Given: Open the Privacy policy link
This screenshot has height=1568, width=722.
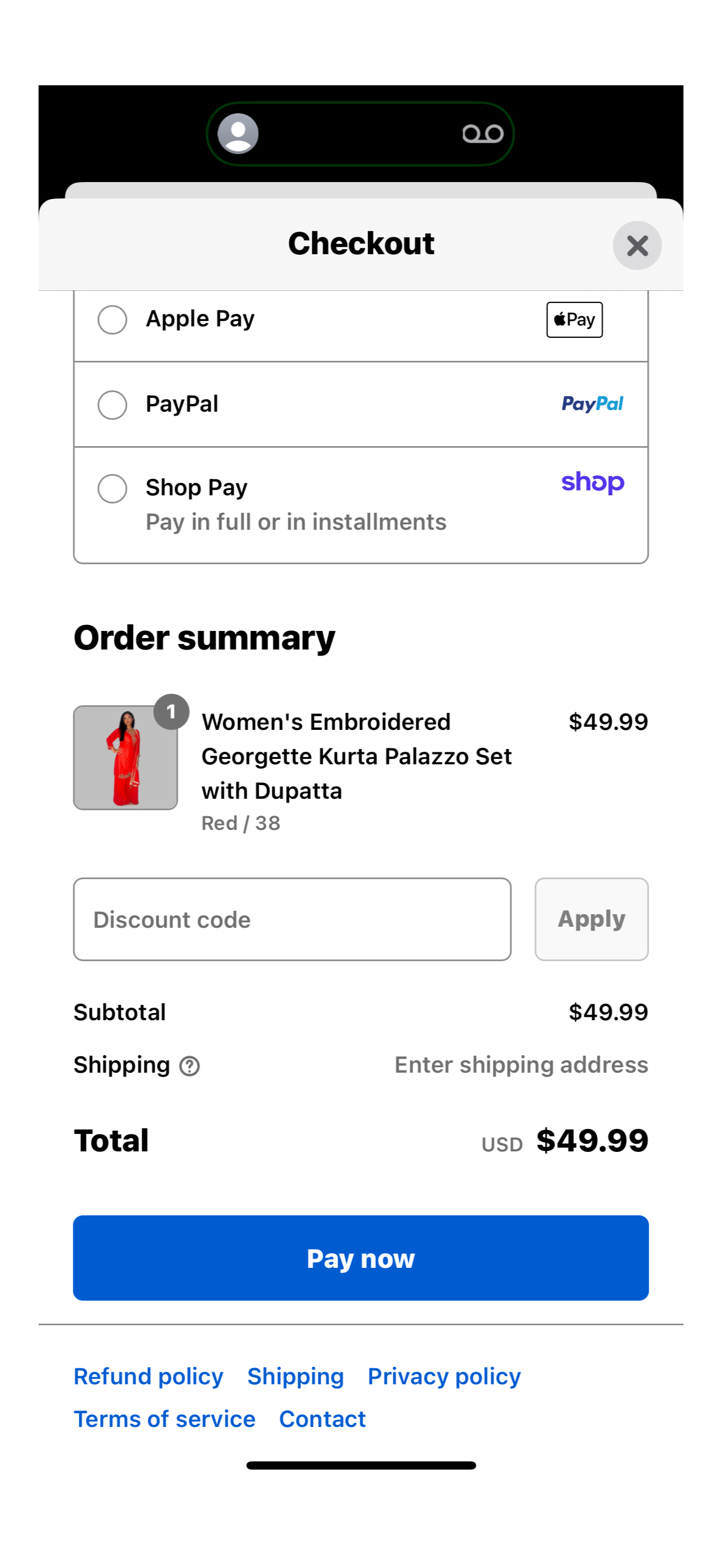Looking at the screenshot, I should coord(444,1376).
